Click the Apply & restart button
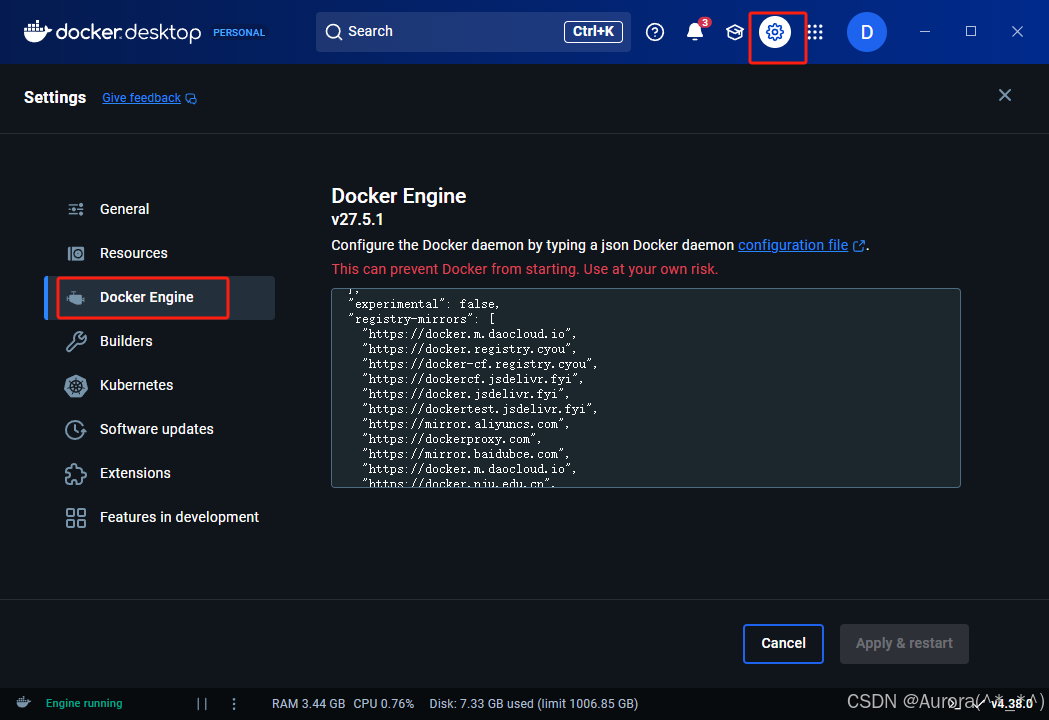 tap(904, 644)
